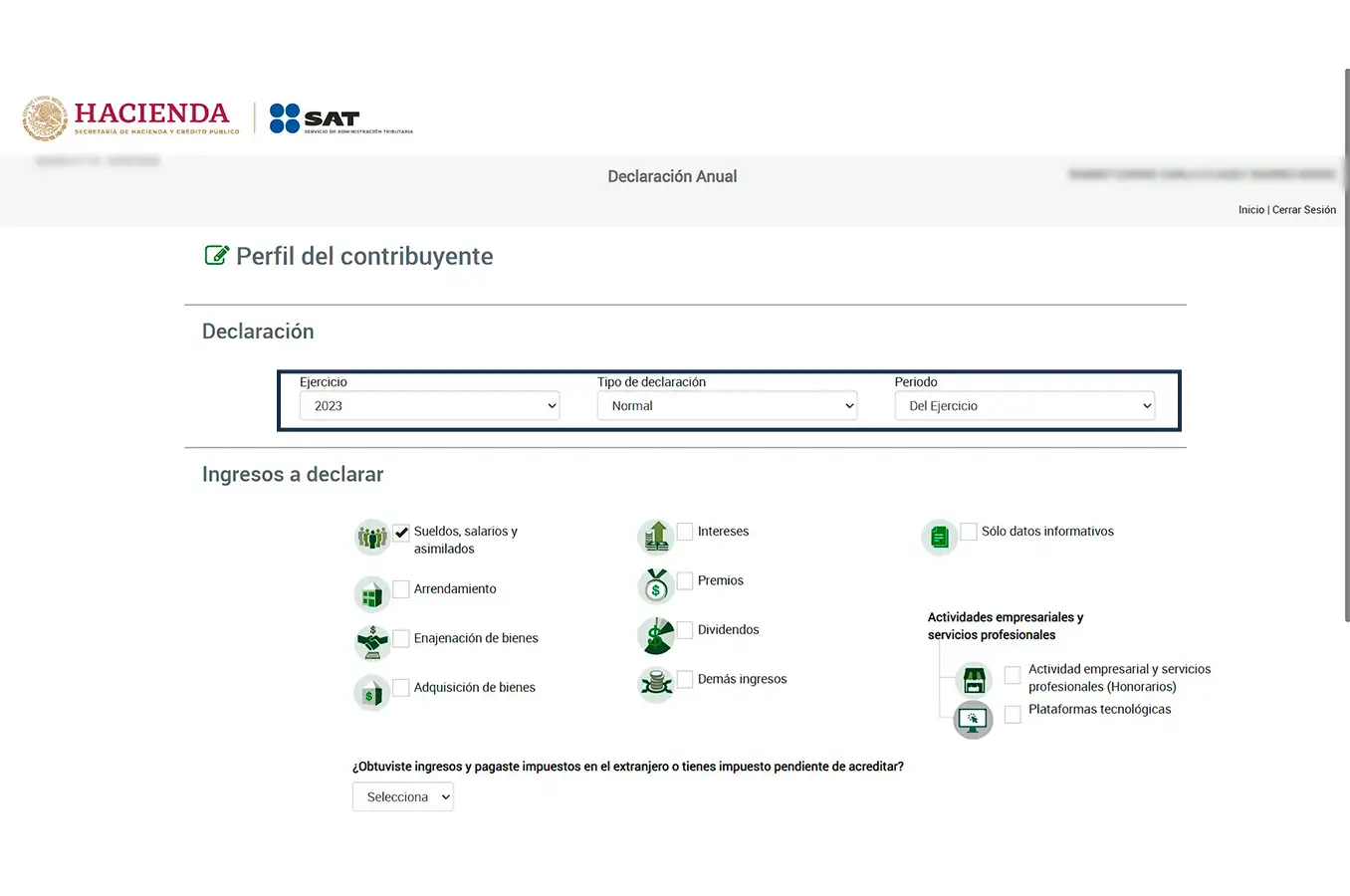The image size is (1350, 896).
Task: Click Cerrar Sesión to log out
Action: click(x=1304, y=210)
